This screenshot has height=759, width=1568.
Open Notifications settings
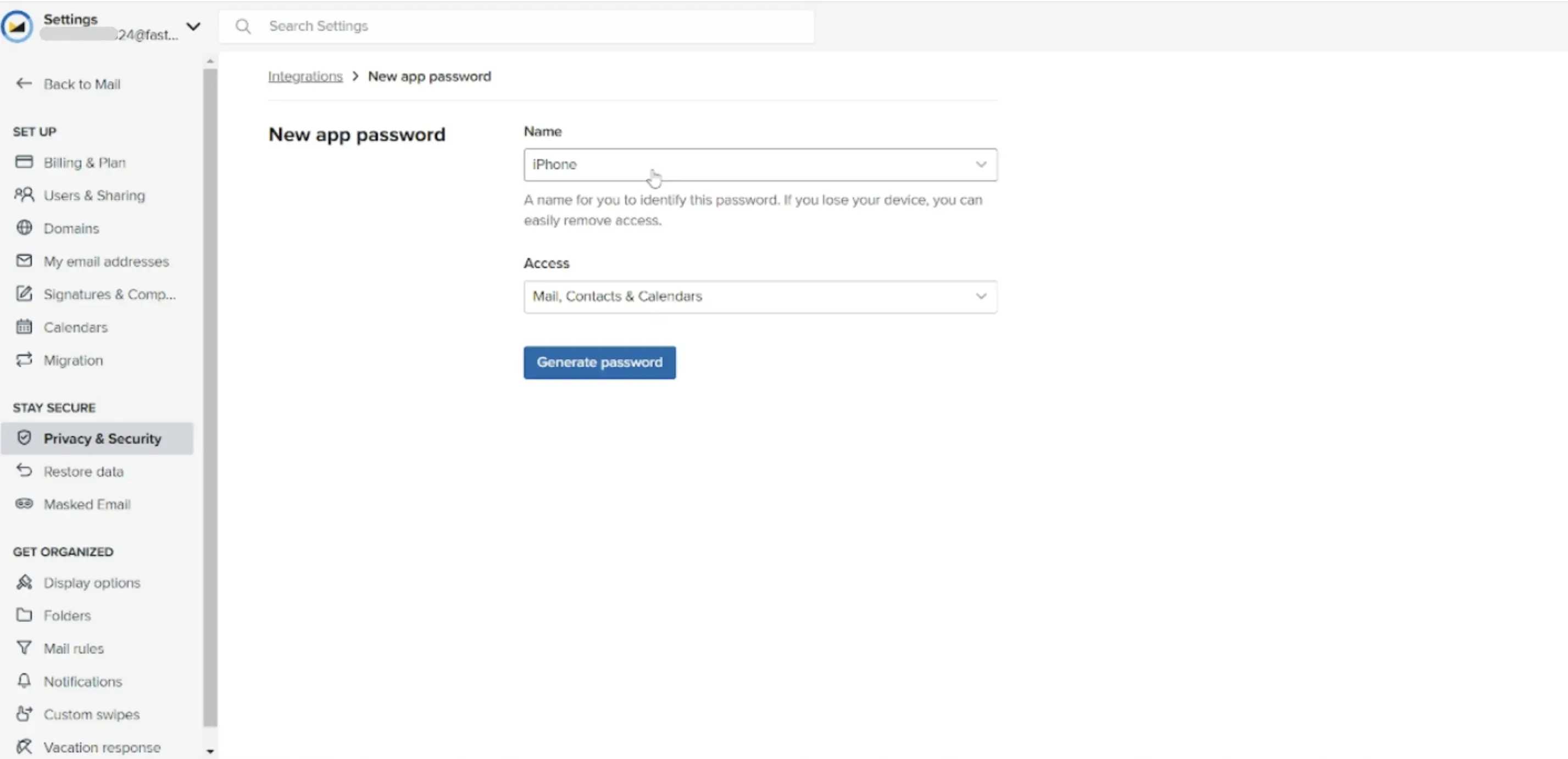[83, 682]
